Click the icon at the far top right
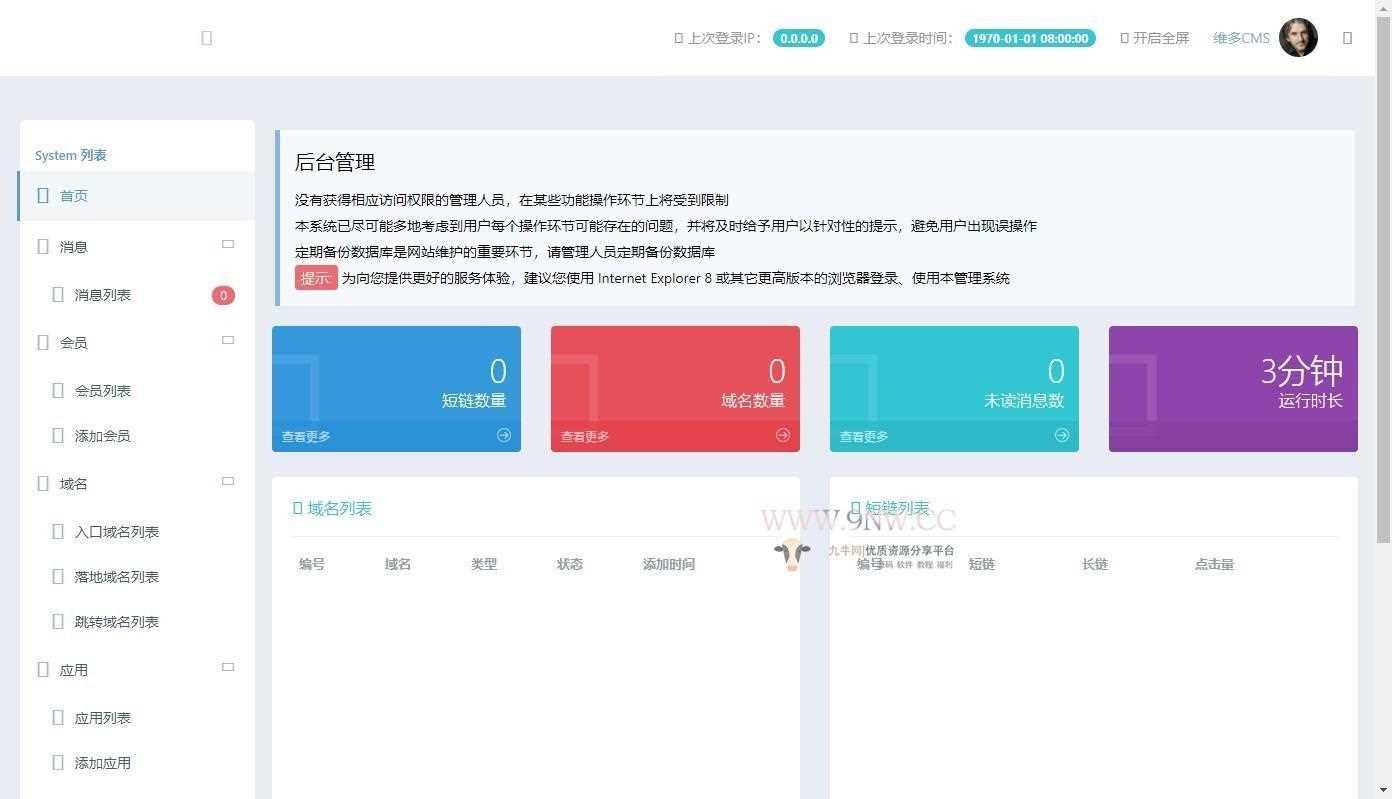The image size is (1392, 799). click(1347, 37)
